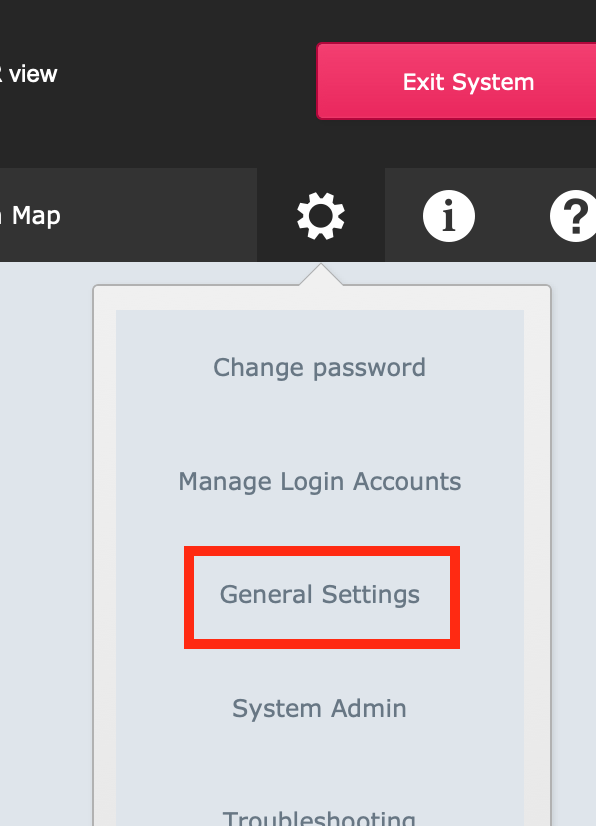Collapse the settings dropdown using gear icon

320,216
